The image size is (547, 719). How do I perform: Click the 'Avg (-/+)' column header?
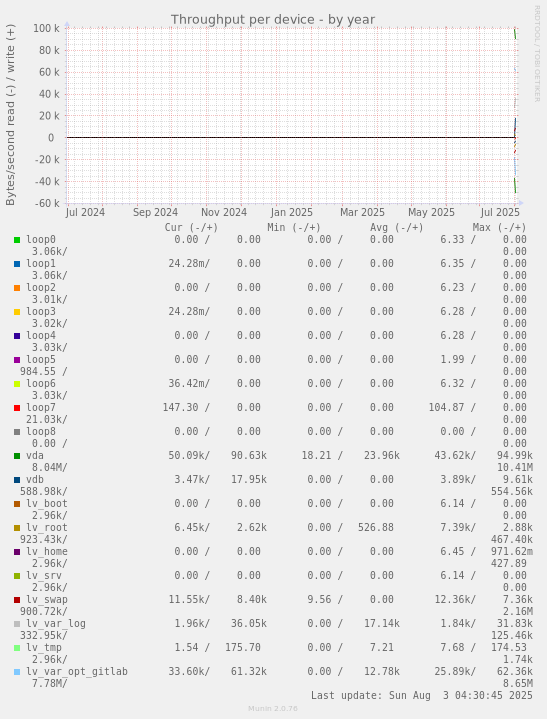tap(397, 227)
